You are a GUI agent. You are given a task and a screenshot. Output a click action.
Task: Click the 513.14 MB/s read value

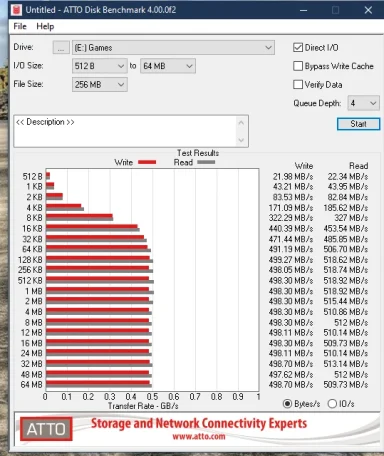coord(346,364)
